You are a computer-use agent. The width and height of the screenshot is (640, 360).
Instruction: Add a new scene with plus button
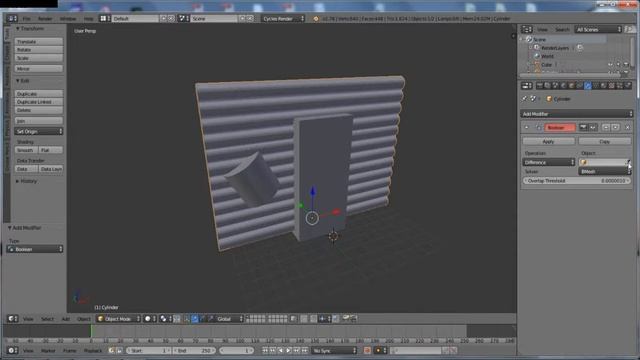point(242,18)
